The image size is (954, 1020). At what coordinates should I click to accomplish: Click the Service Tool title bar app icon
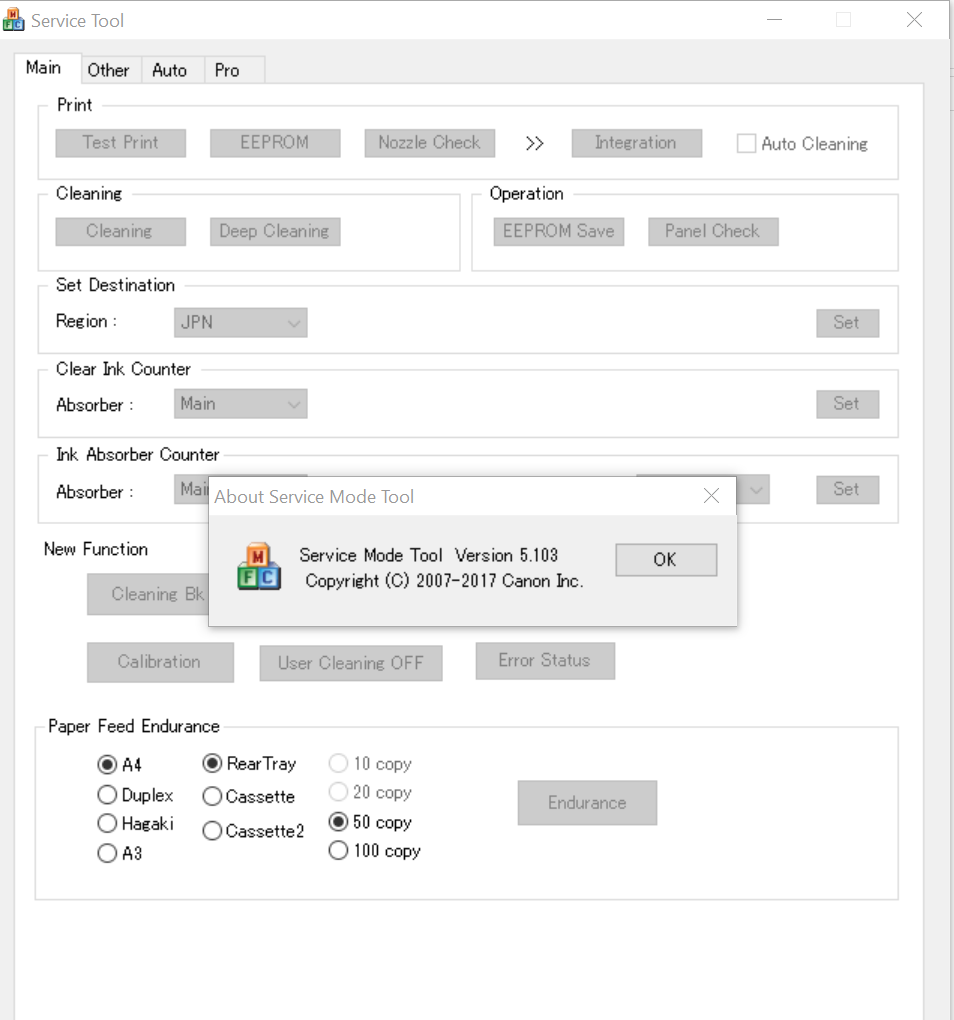tap(13, 20)
